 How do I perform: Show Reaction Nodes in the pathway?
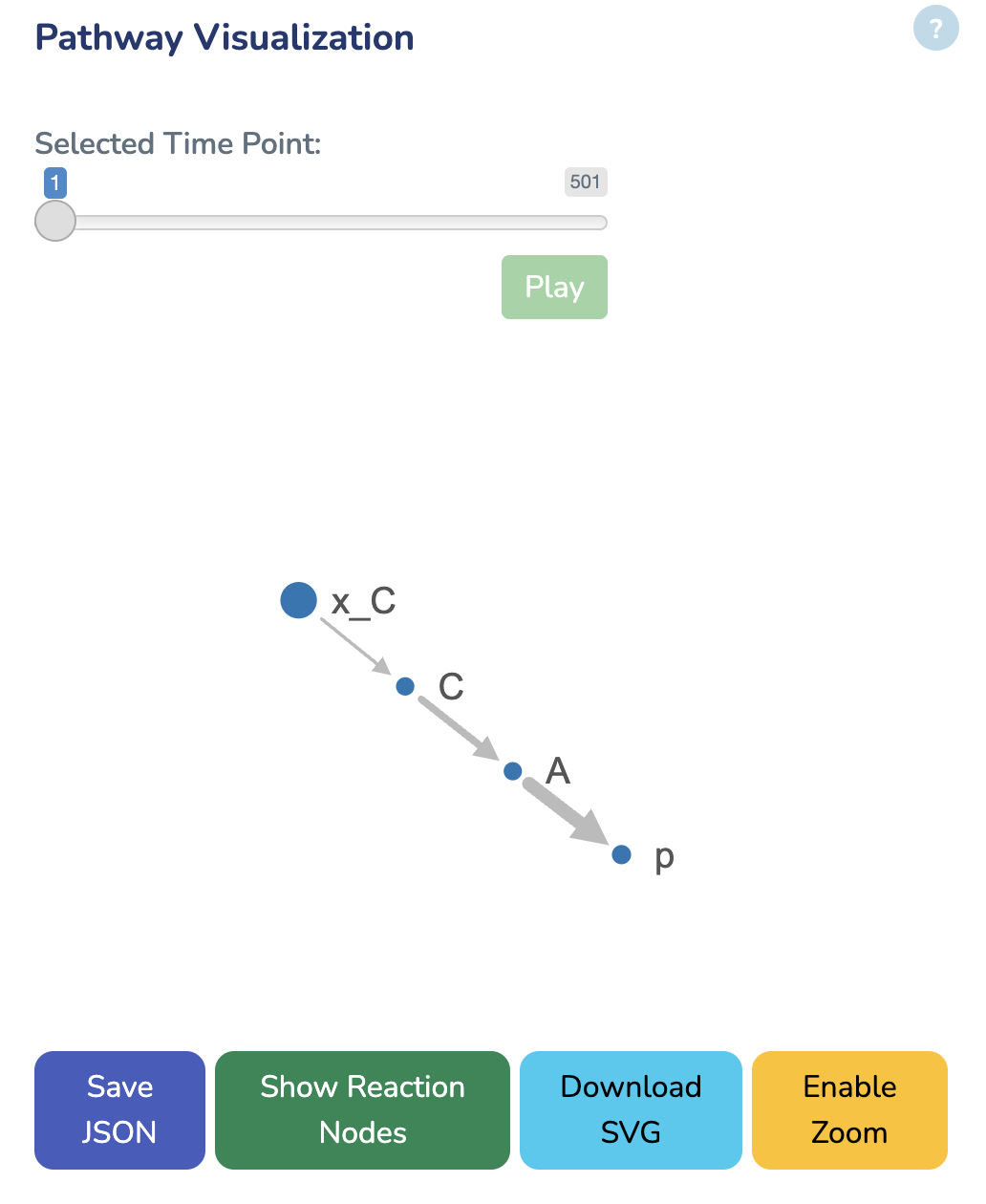[x=361, y=1109]
